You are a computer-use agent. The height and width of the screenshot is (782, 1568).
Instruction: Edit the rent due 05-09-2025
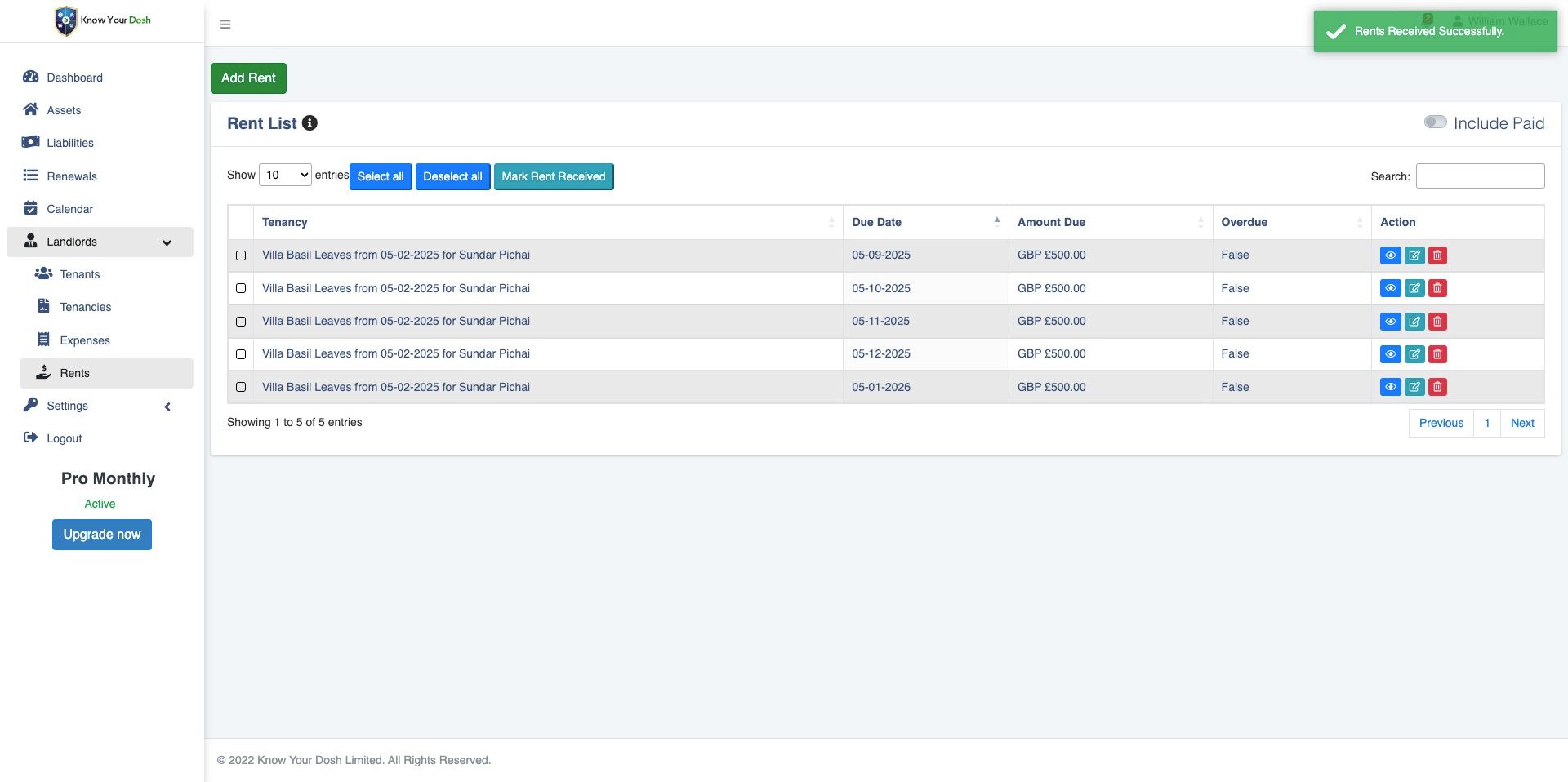1414,255
